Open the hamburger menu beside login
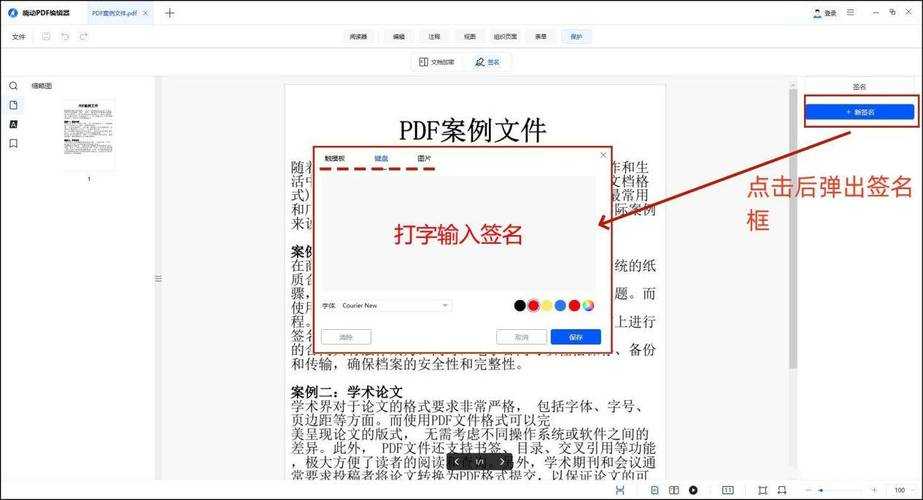This screenshot has height=500, width=923. pos(850,12)
